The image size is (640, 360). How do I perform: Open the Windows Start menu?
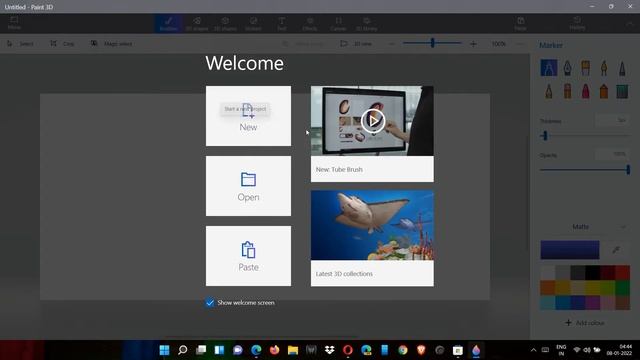point(164,350)
